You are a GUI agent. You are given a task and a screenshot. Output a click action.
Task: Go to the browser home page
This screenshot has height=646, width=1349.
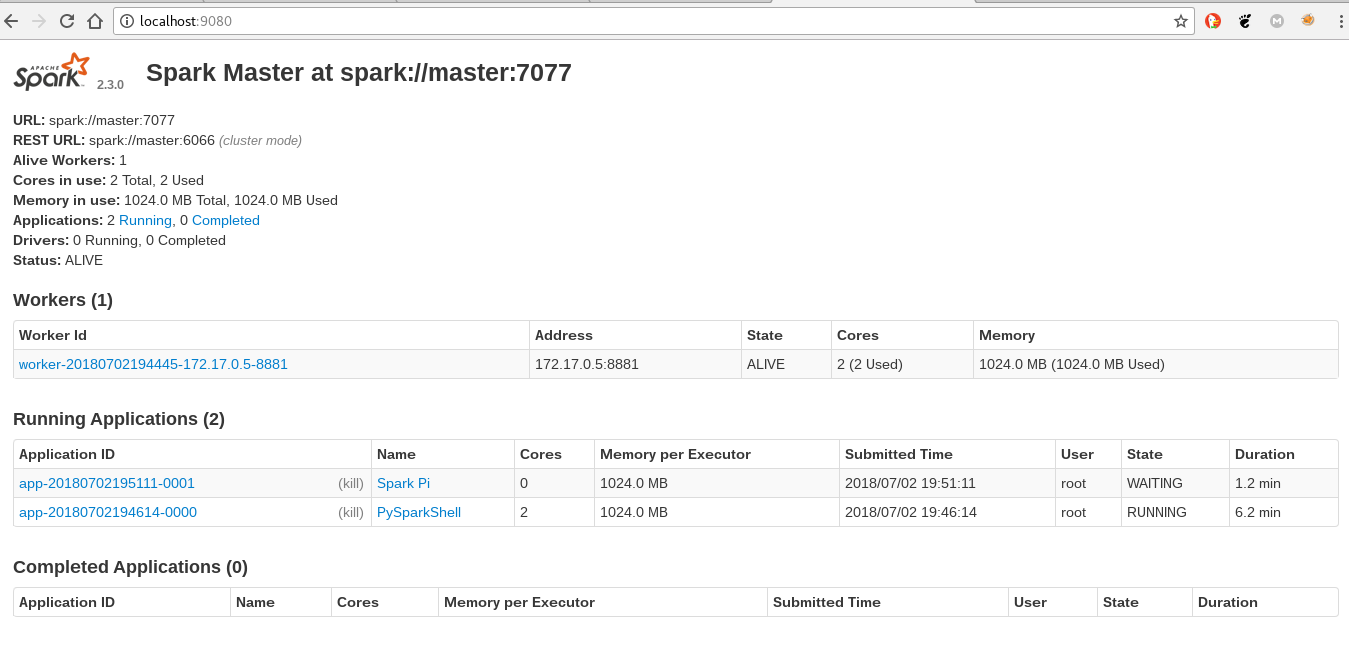click(95, 21)
